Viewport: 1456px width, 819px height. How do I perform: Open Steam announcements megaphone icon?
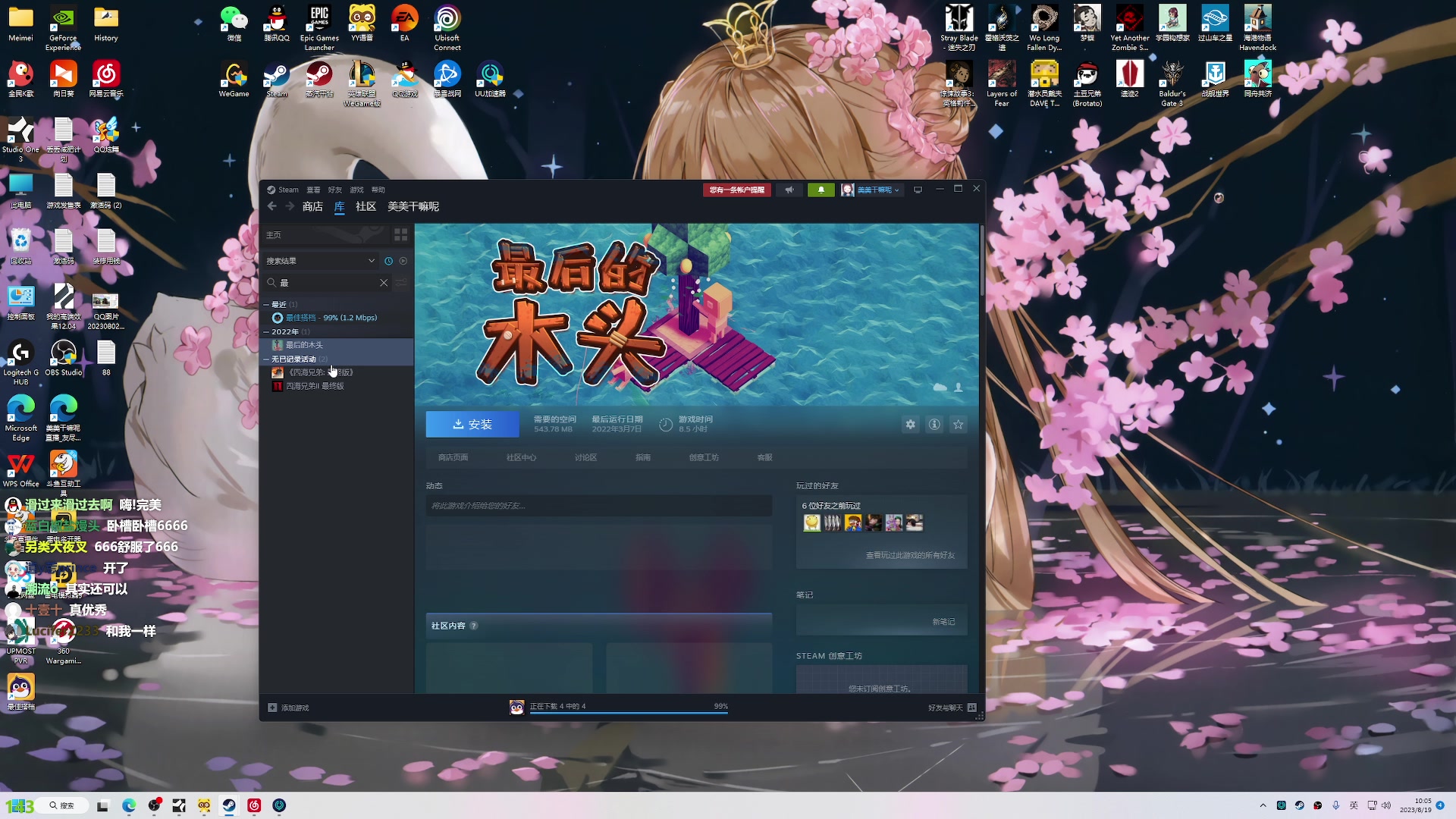(x=789, y=190)
